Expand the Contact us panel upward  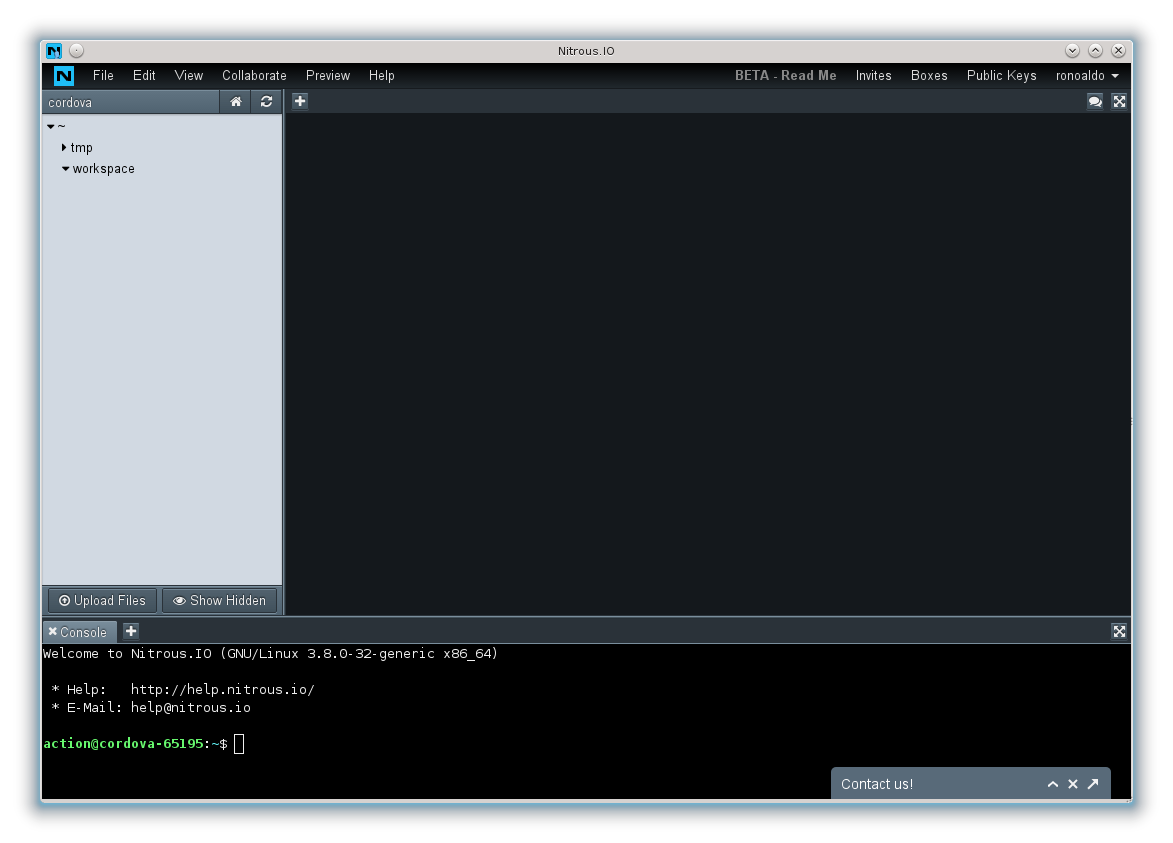coord(1053,784)
